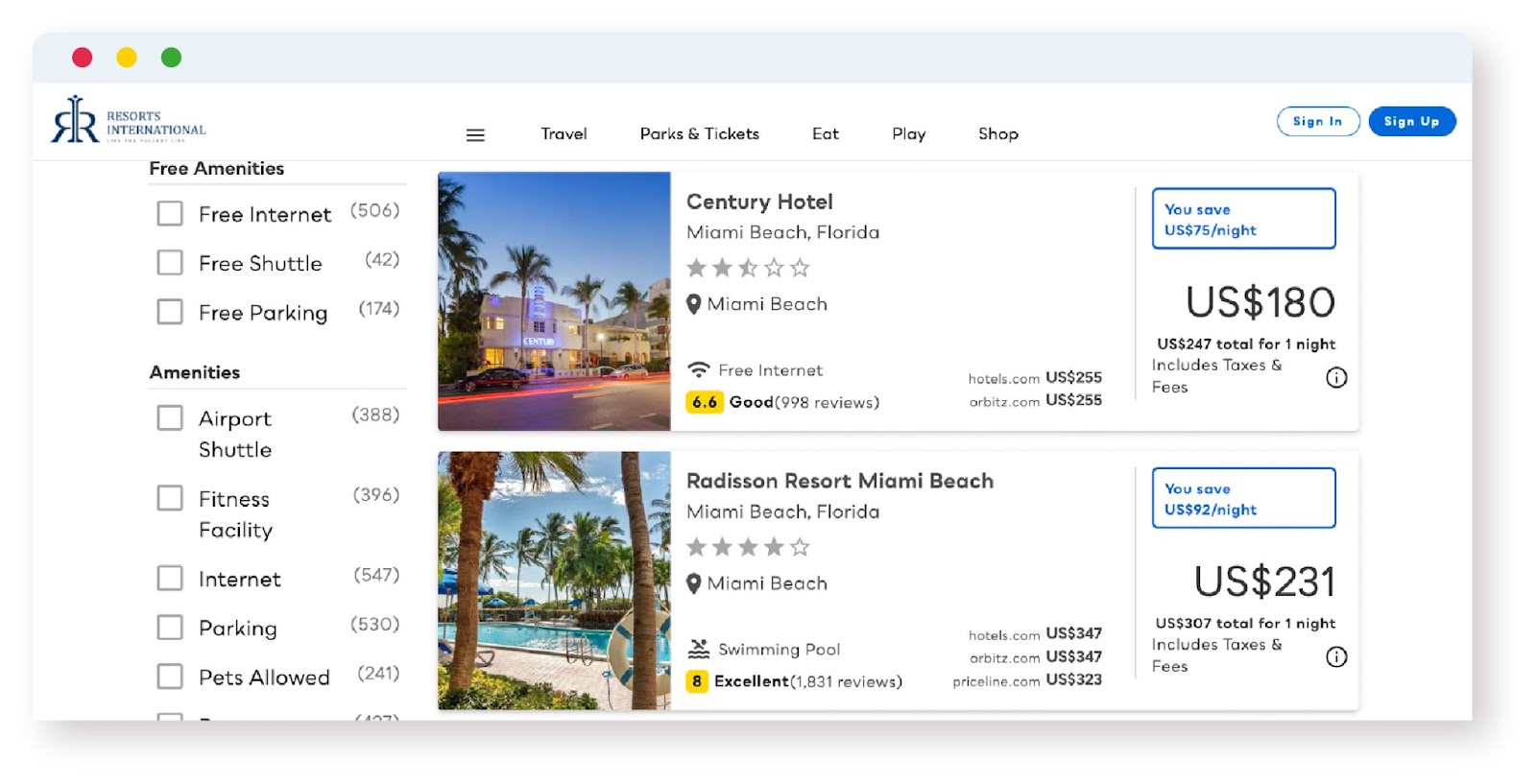The image size is (1536, 784).
Task: Click the US$307 total for 1 night text
Action: [1246, 623]
